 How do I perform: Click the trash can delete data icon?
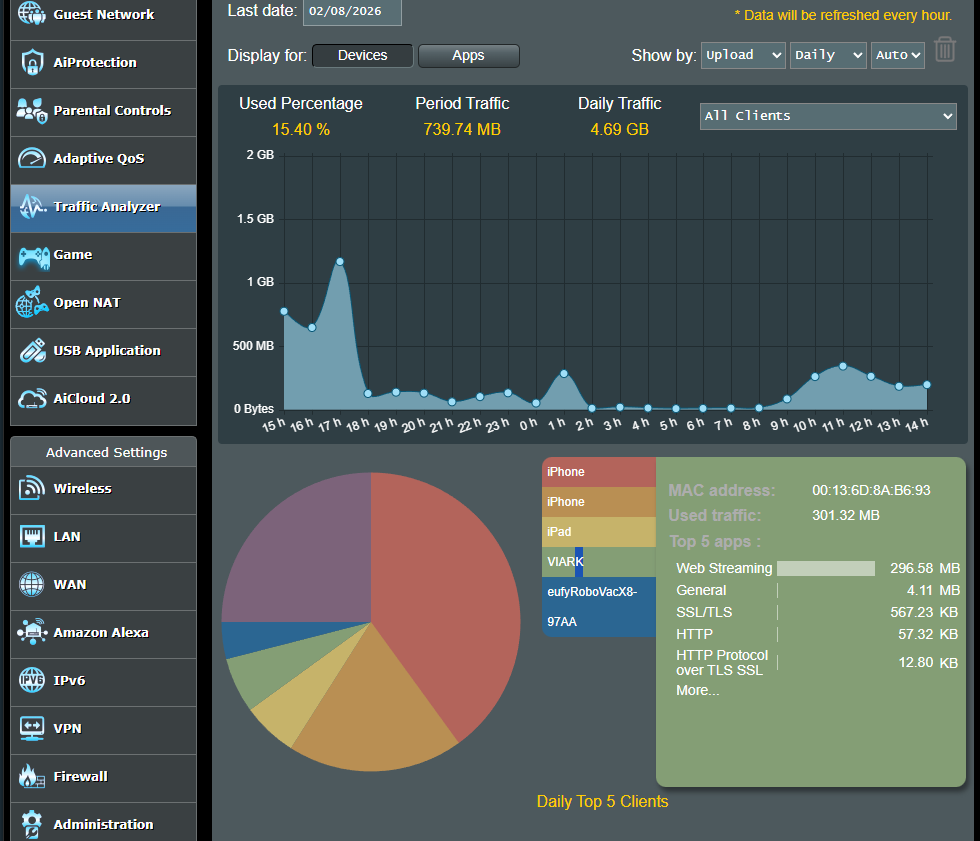944,49
